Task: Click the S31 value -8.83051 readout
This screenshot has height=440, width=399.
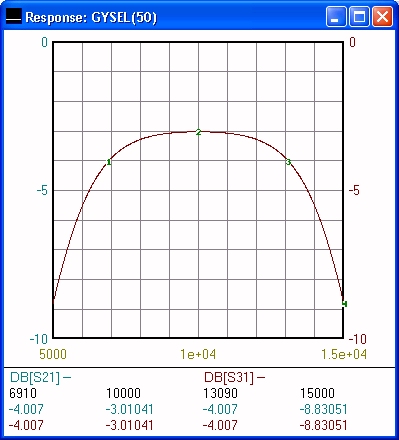Action: [323, 425]
